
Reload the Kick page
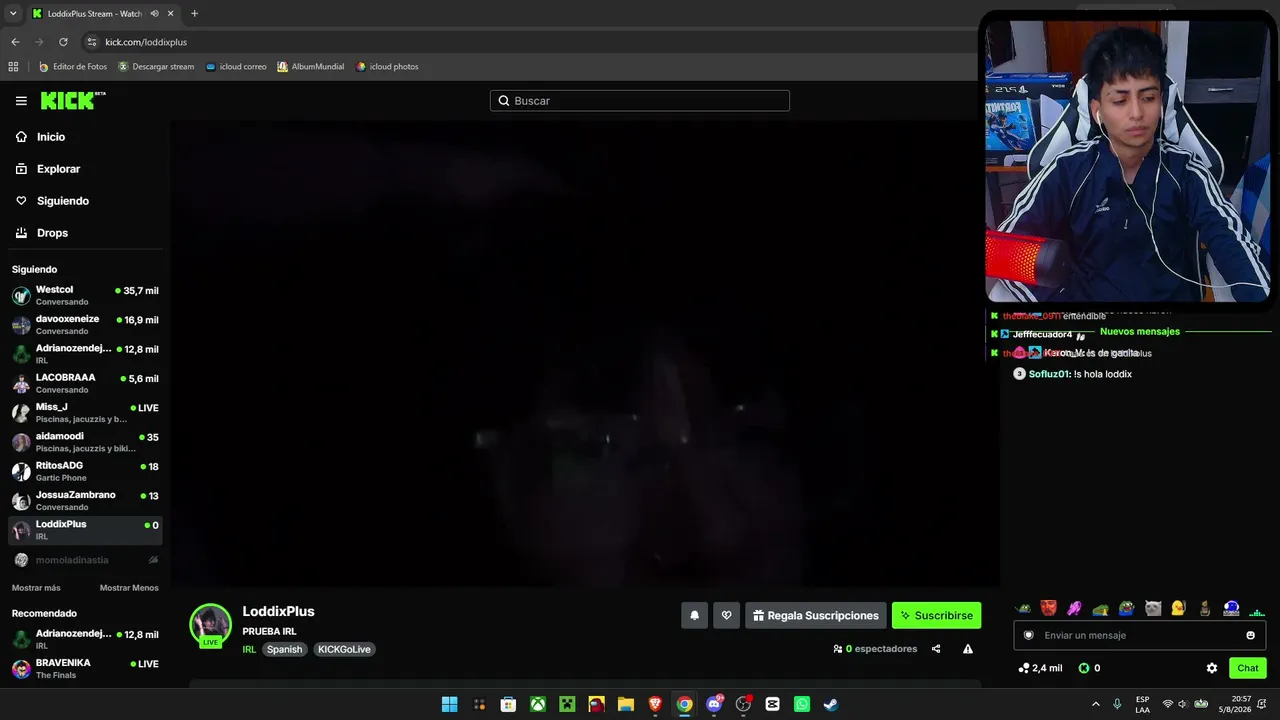(63, 42)
